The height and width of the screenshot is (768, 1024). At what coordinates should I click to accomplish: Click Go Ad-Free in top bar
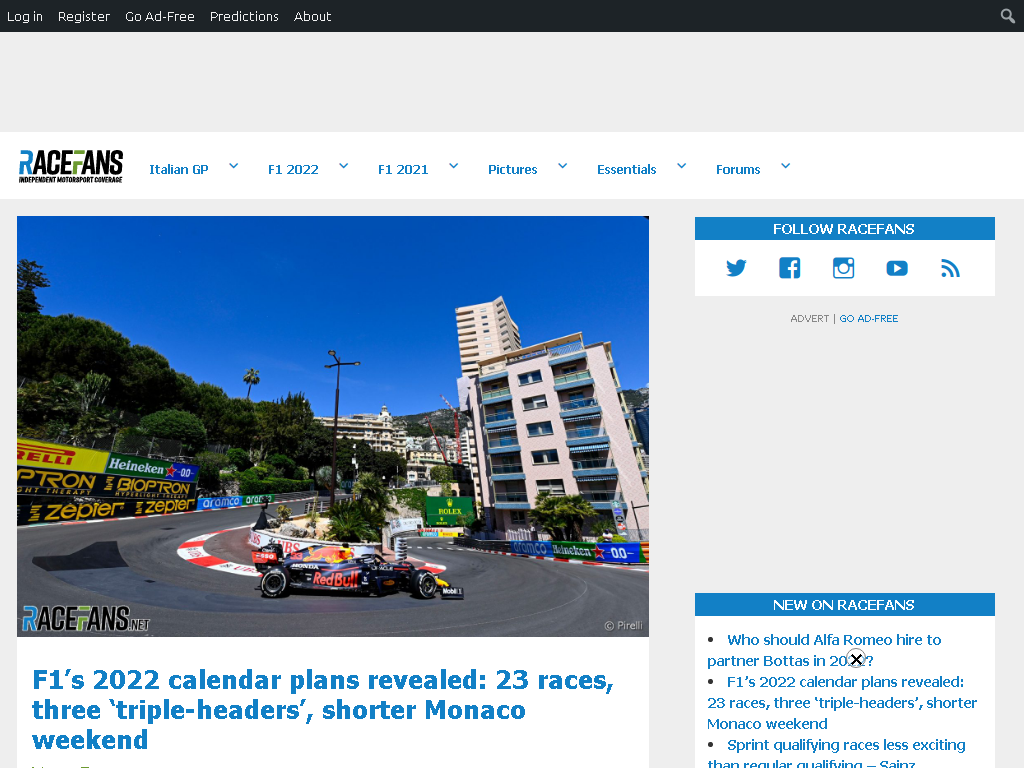(x=160, y=16)
